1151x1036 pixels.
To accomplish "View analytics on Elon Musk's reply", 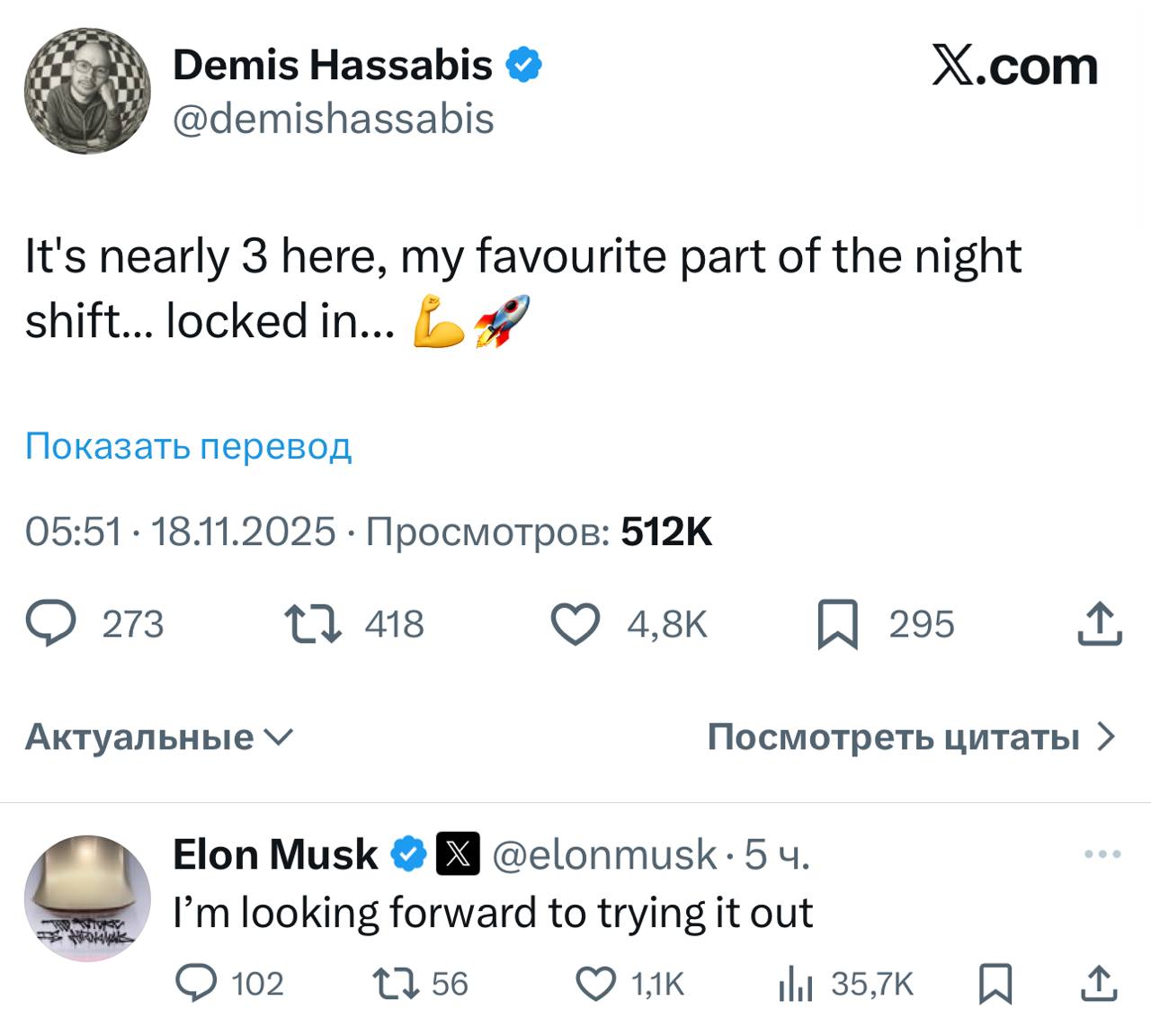I will click(795, 985).
